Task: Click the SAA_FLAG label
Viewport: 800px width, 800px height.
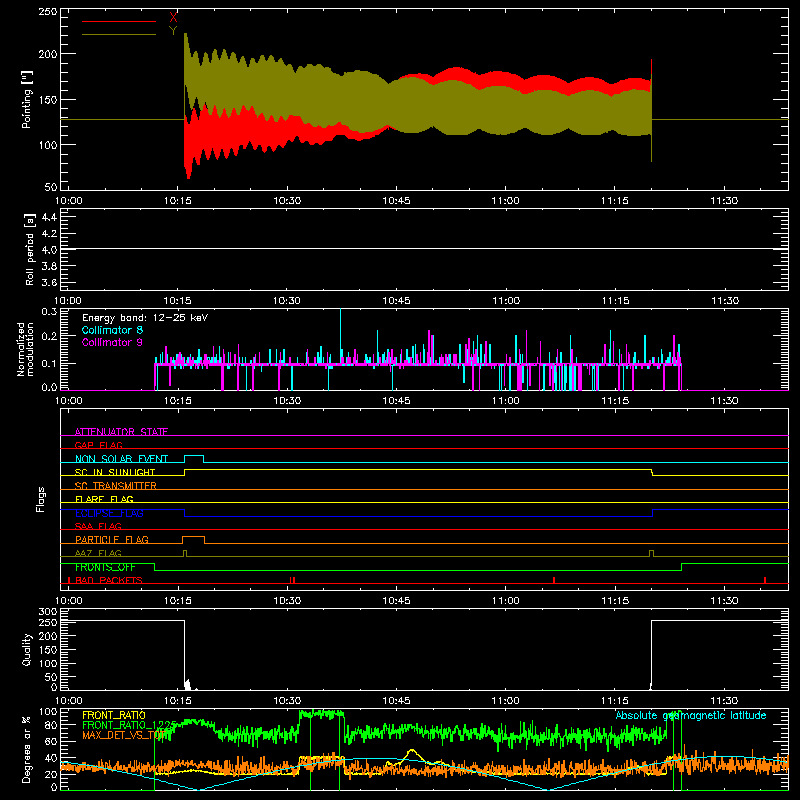Action: tap(98, 526)
